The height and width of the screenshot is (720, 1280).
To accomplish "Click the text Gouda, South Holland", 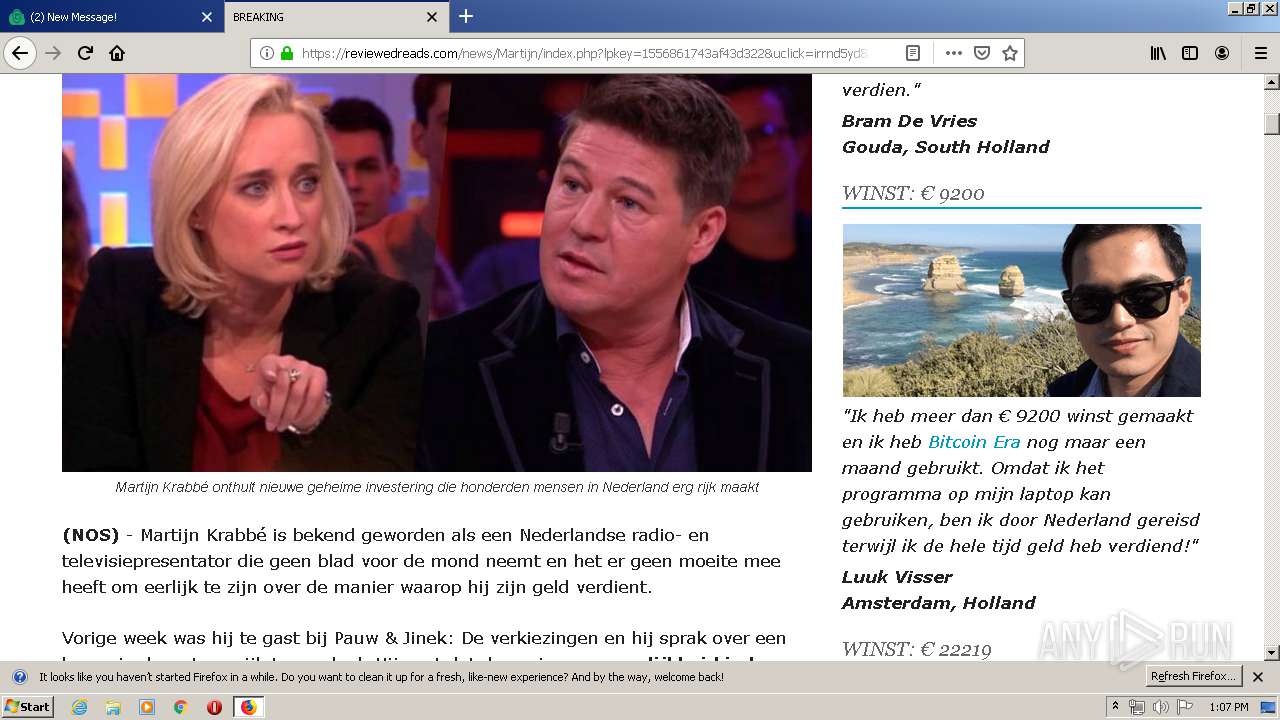I will click(946, 147).
